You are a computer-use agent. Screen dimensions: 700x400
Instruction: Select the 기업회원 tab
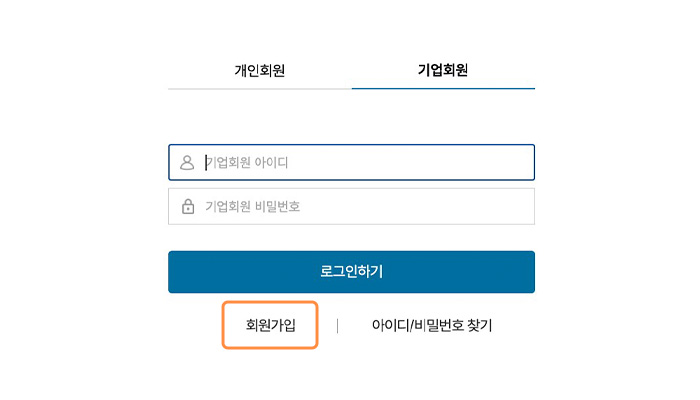coord(443,70)
